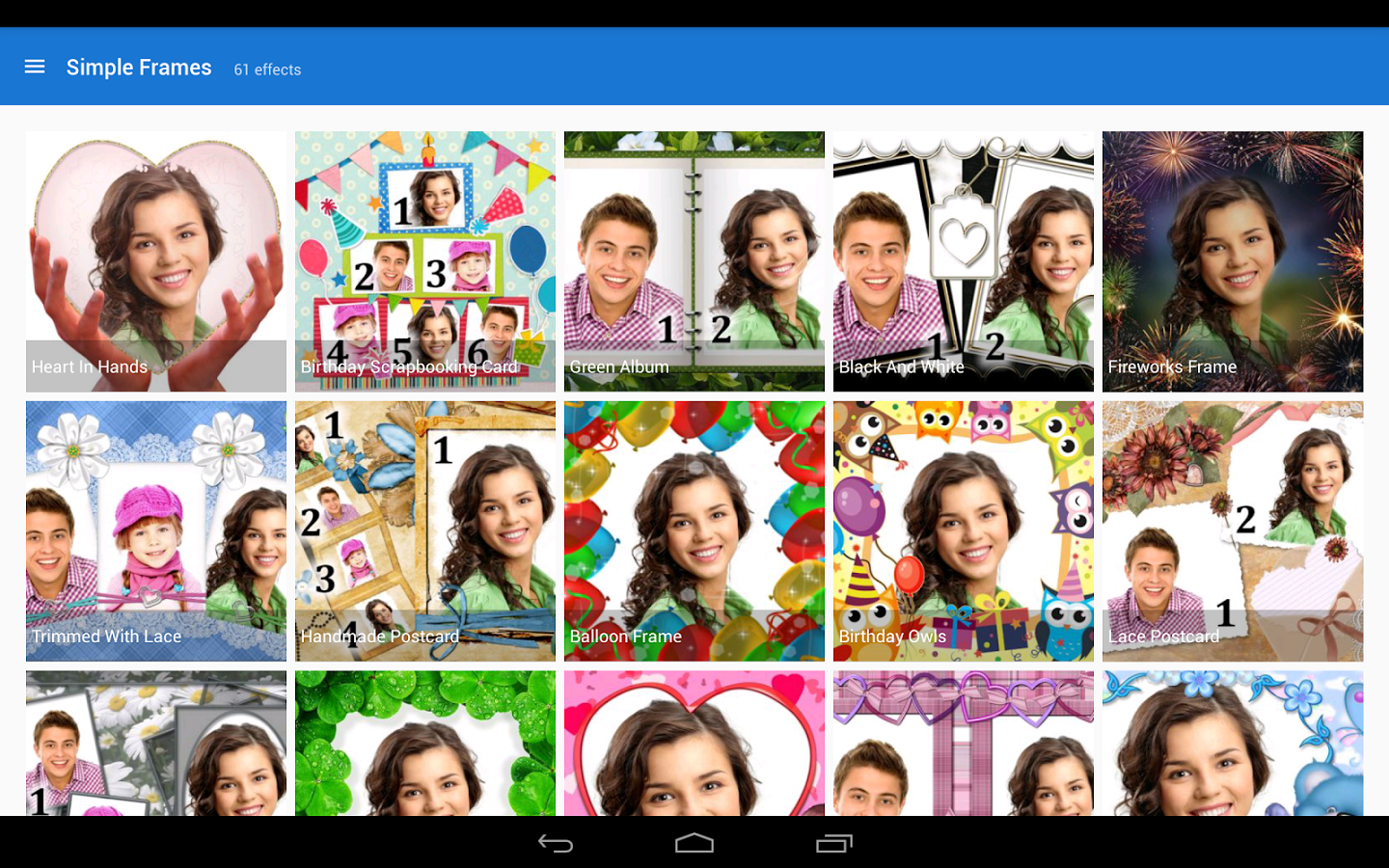Tap the Simple Frames title
The width and height of the screenshot is (1389, 868).
click(139, 67)
